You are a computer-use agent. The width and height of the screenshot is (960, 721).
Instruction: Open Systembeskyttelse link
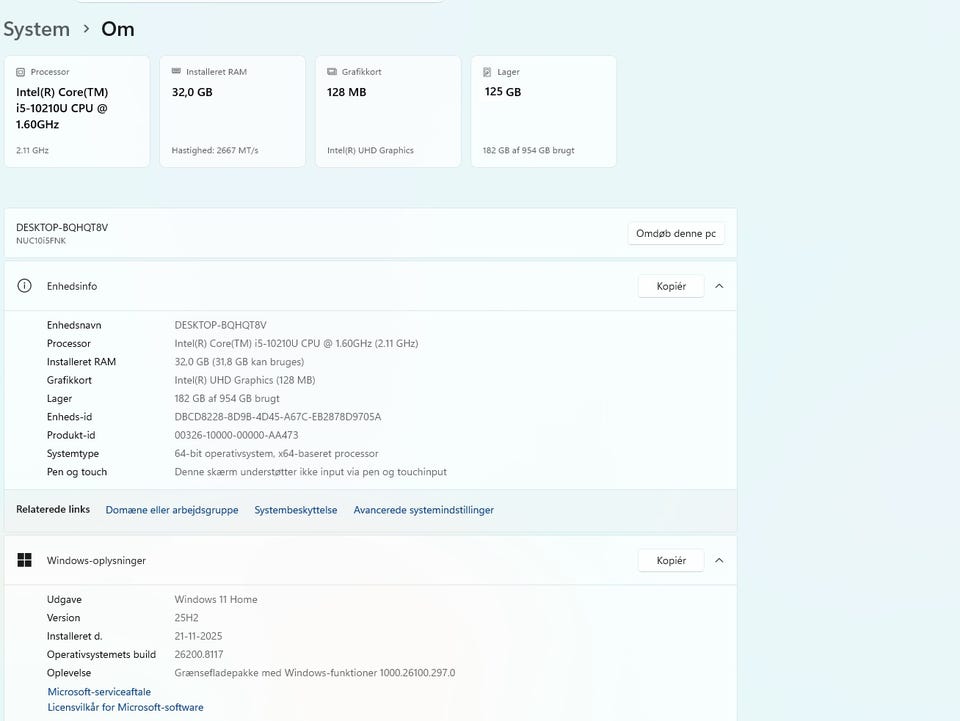click(x=296, y=510)
